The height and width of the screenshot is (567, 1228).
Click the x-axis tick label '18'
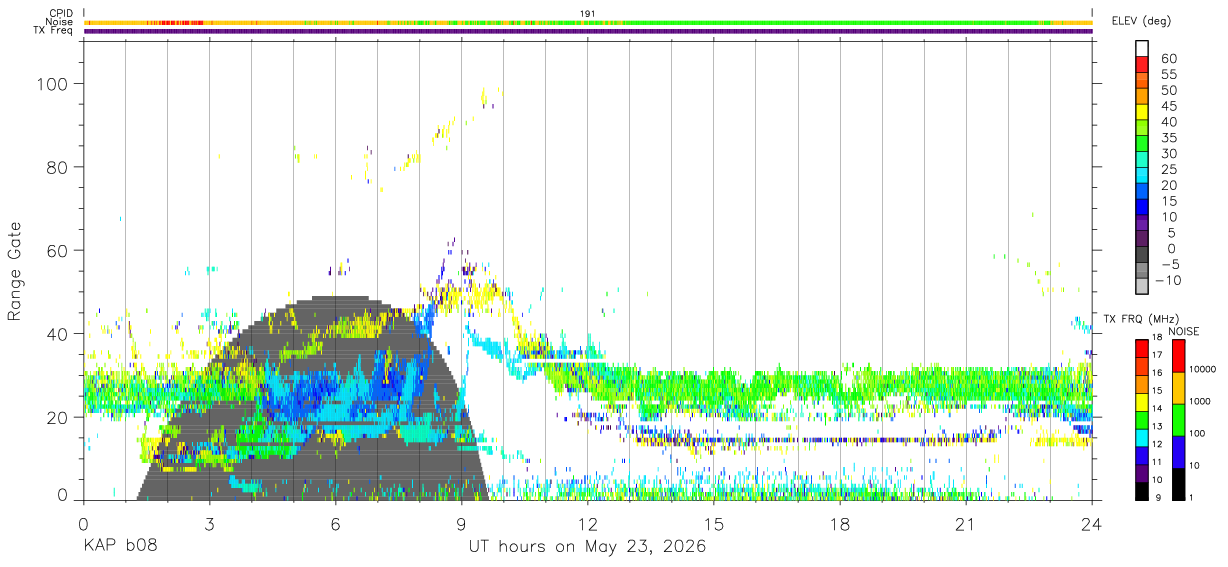point(840,524)
